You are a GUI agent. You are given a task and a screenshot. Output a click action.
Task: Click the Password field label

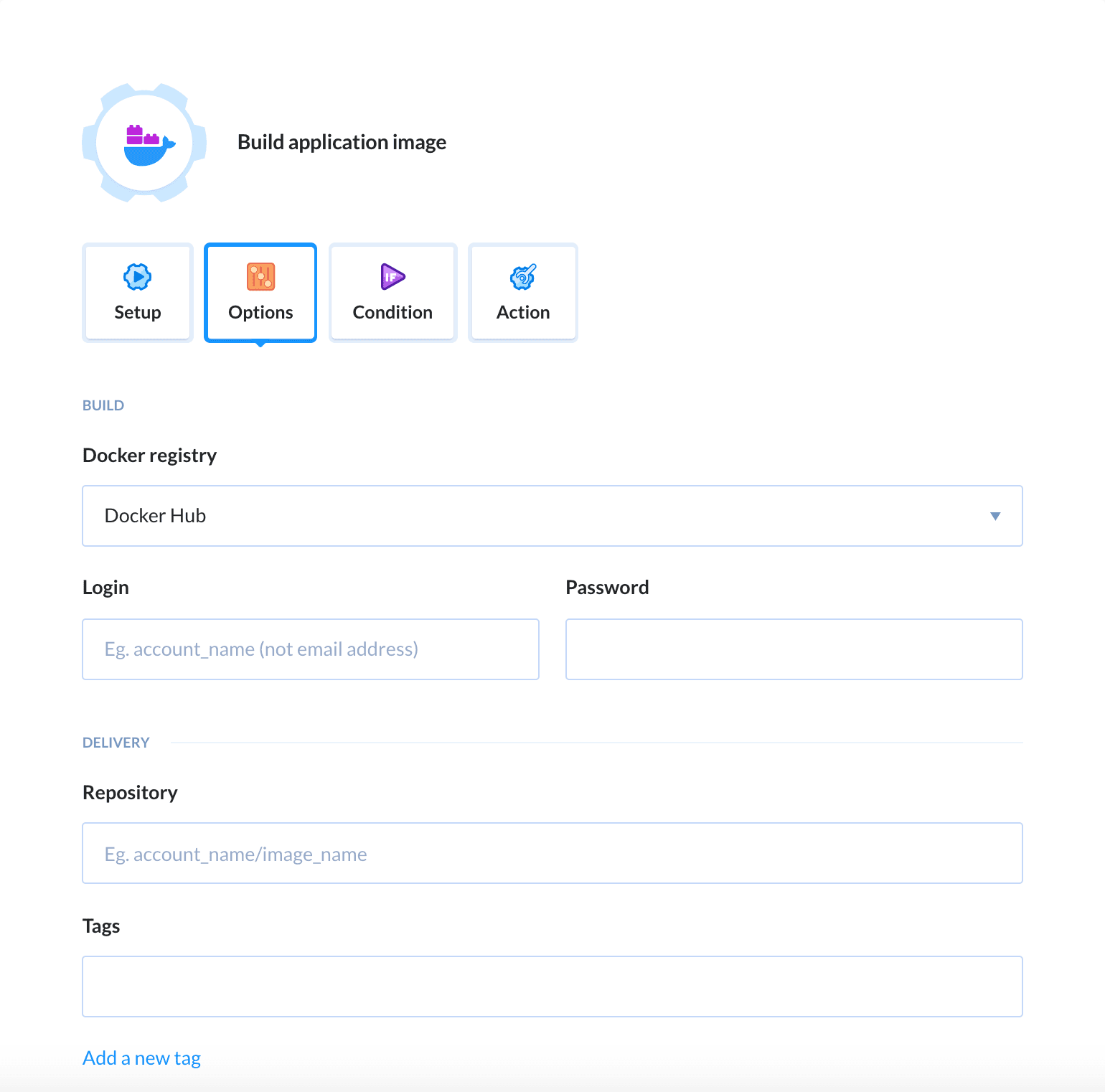point(607,588)
